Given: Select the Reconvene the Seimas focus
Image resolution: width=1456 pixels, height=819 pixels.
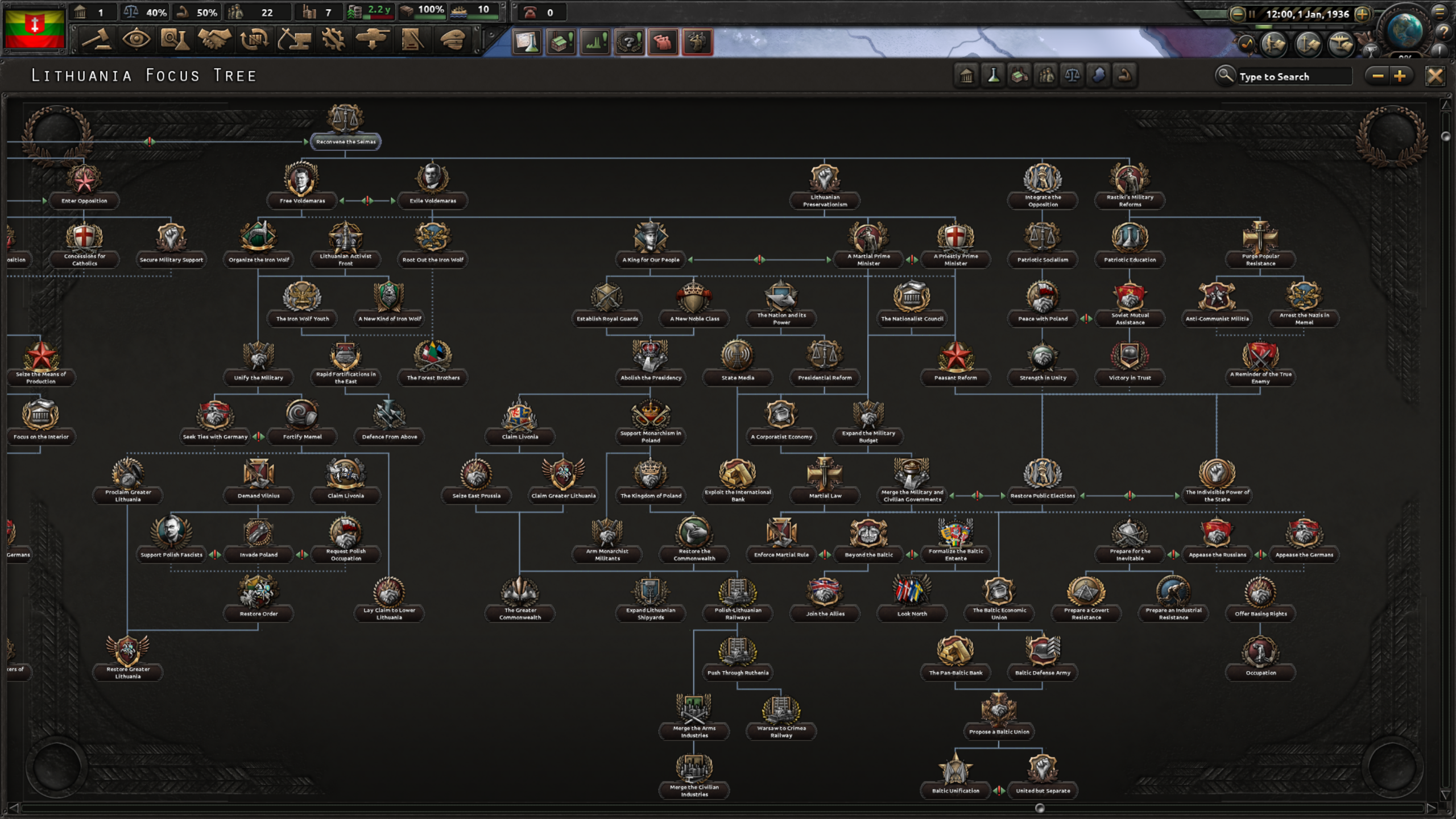Looking at the screenshot, I should coord(345,142).
